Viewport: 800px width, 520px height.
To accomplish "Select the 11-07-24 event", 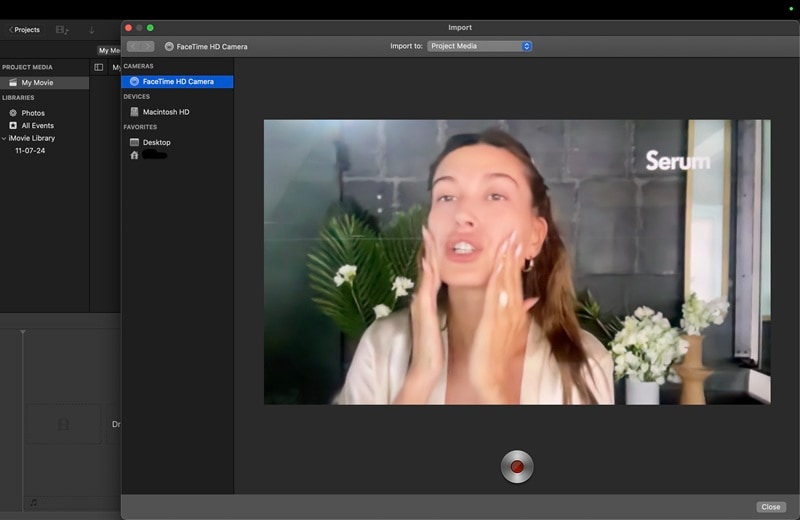I will 30,151.
